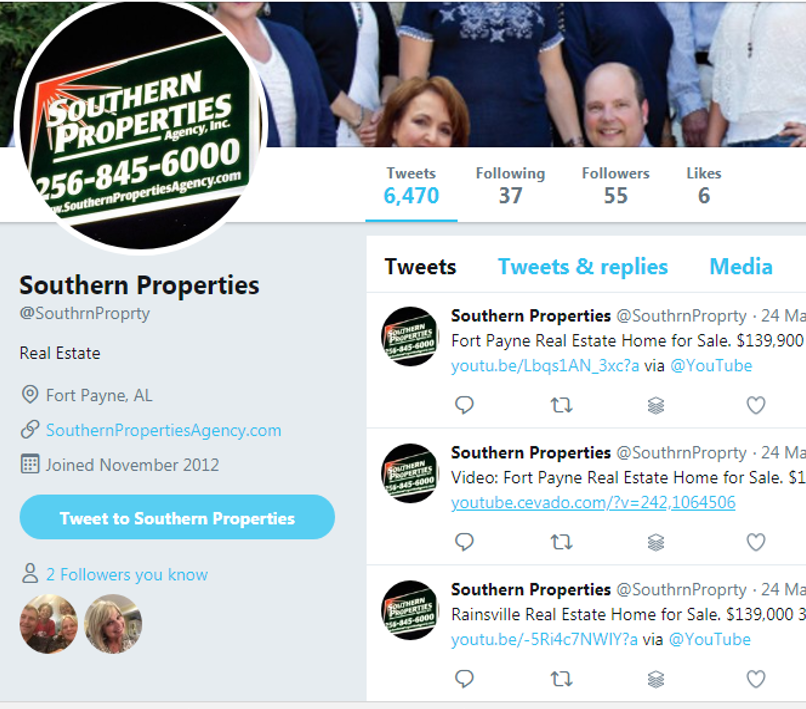The height and width of the screenshot is (709, 806).
Task: Show the 6 Likes
Action: [x=704, y=186]
